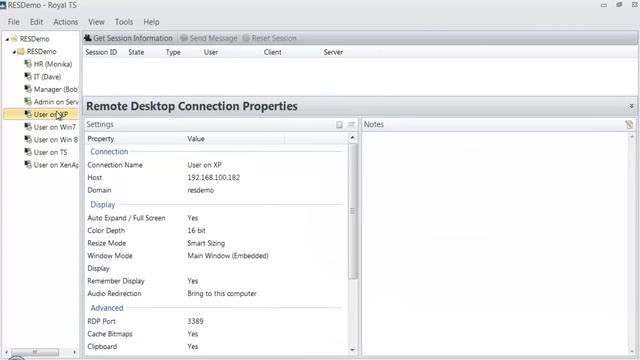Click the Send Message speech bubble icon
The height and width of the screenshot is (360, 640).
pos(184,38)
